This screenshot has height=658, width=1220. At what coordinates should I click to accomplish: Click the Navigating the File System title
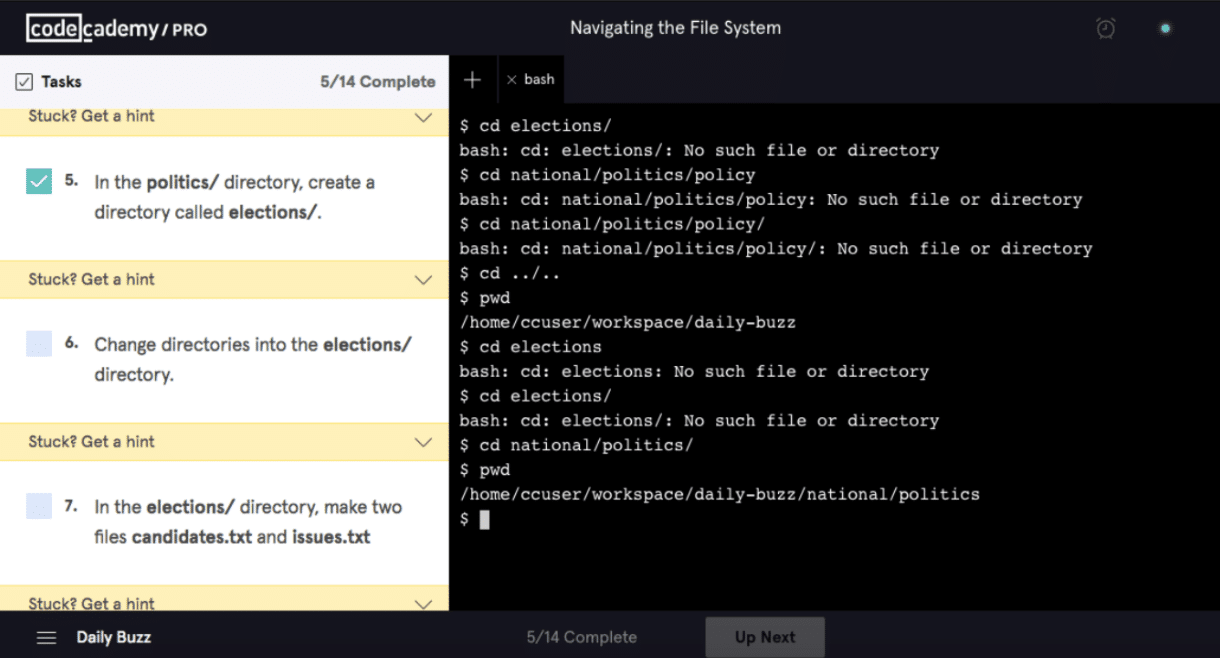(675, 28)
